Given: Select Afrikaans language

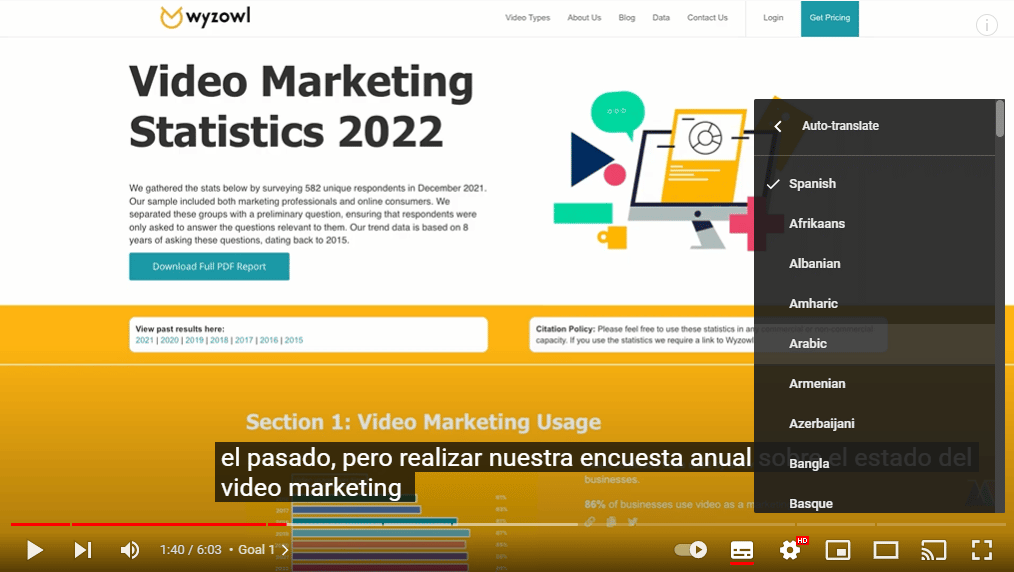Looking at the screenshot, I should (x=874, y=224).
